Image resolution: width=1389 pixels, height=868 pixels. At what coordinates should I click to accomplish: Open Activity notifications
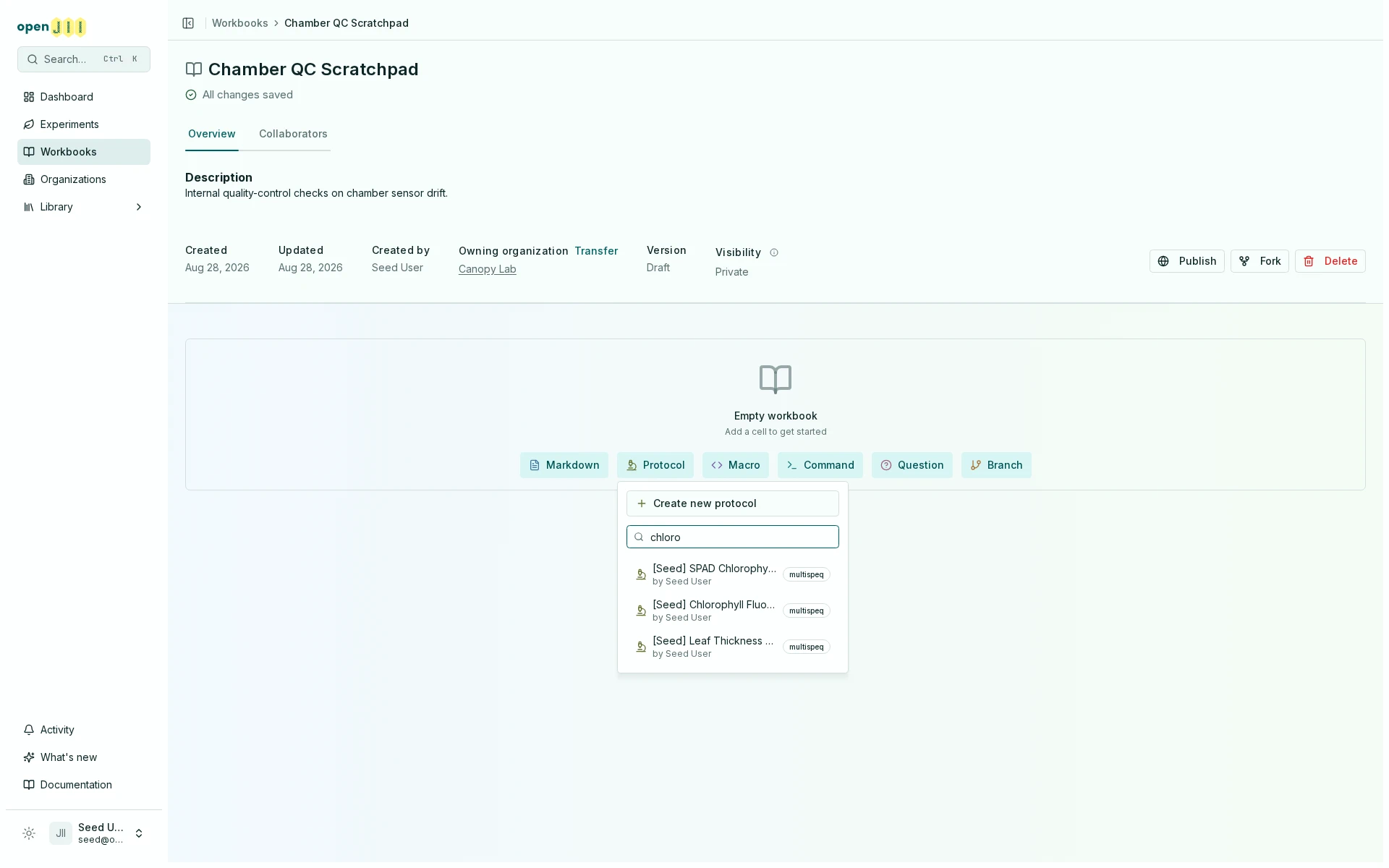[84, 730]
